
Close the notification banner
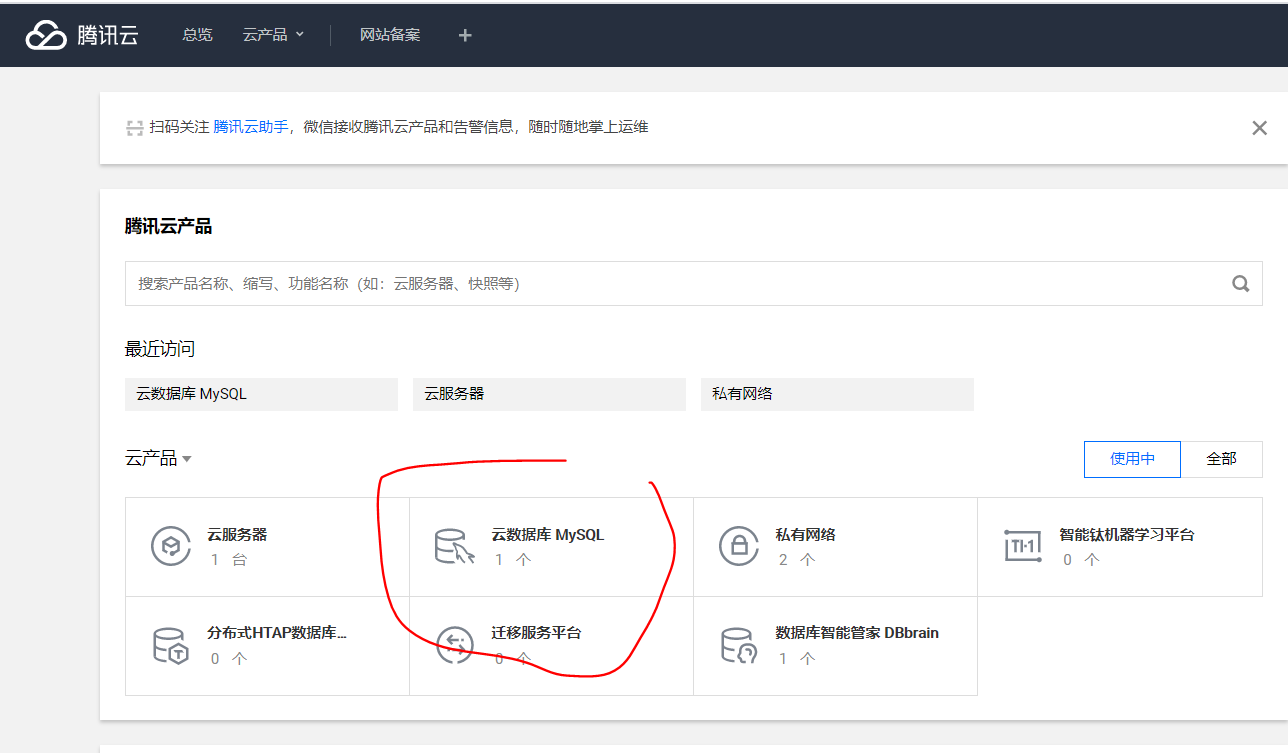coord(1260,128)
